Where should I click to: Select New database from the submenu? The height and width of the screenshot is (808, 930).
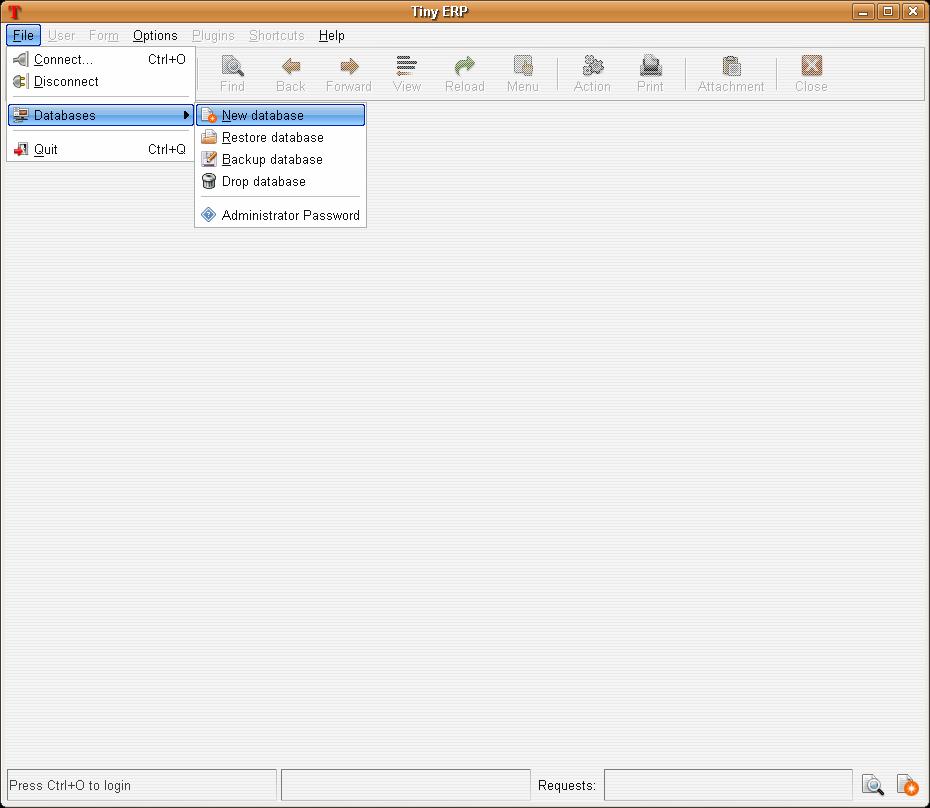[281, 115]
